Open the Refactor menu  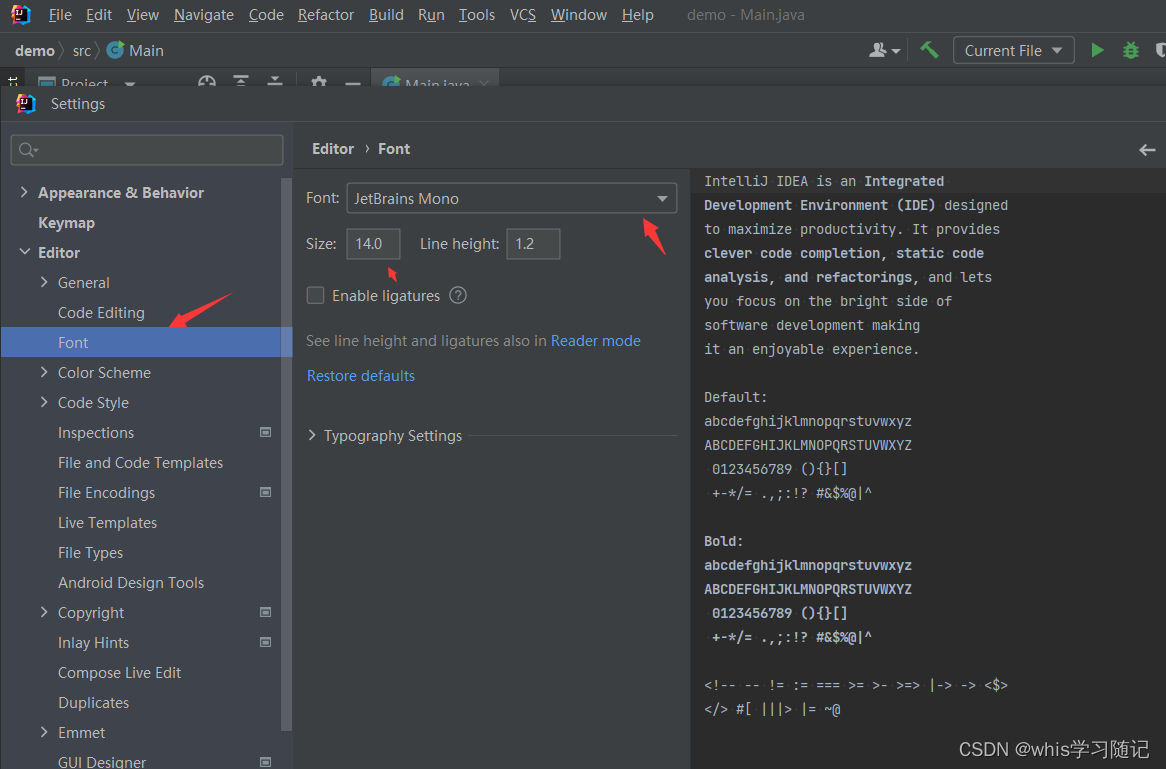[326, 15]
